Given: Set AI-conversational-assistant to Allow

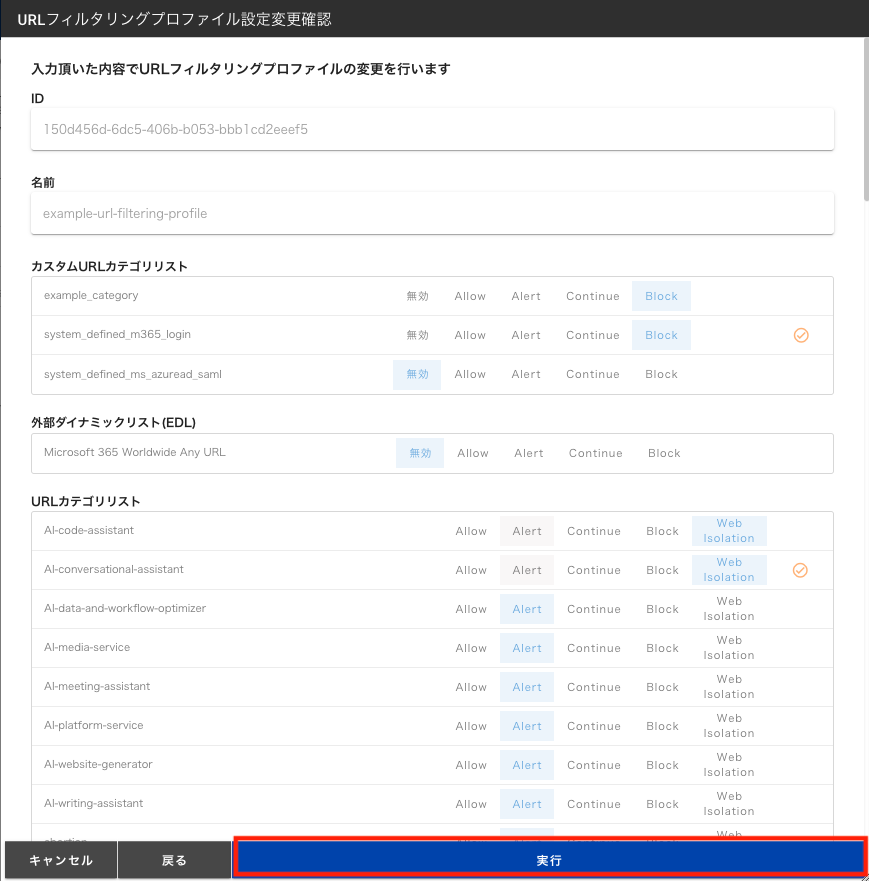Looking at the screenshot, I should (471, 570).
